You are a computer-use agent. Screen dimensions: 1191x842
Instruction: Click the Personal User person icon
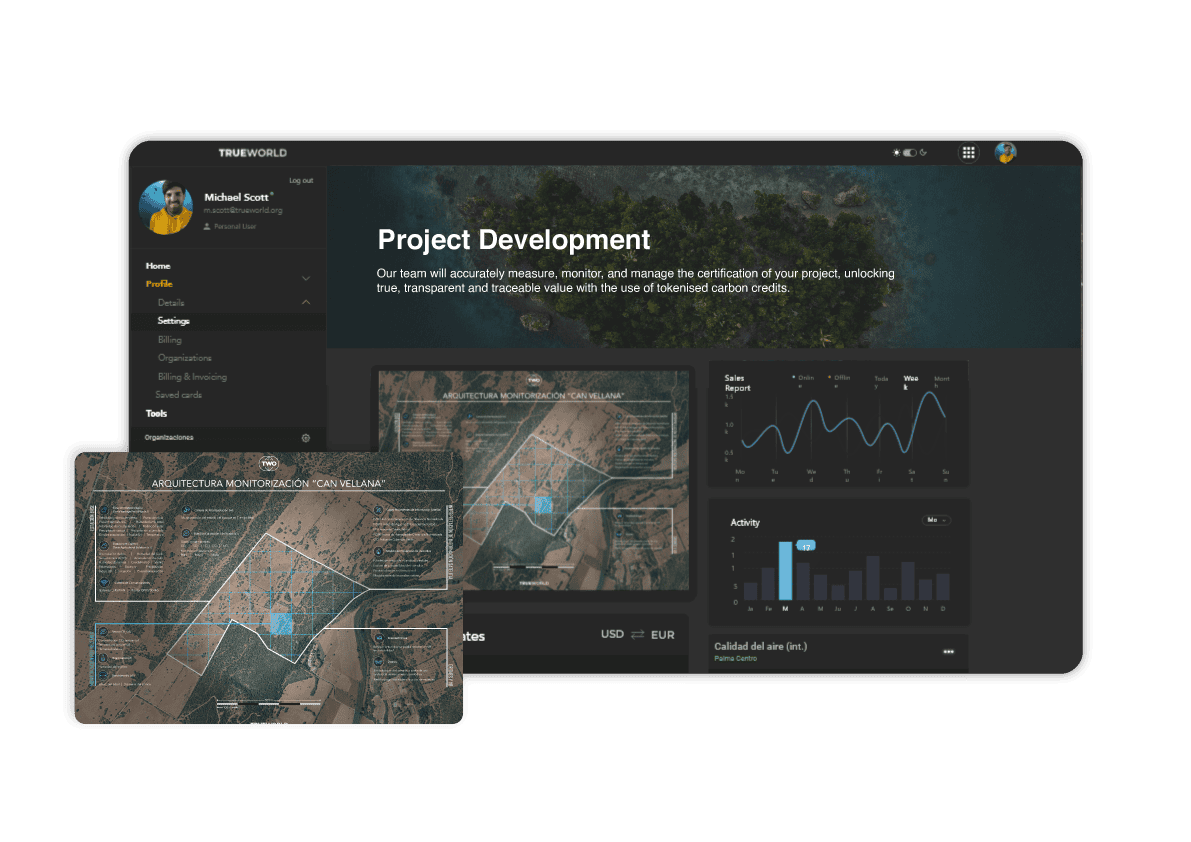point(207,226)
